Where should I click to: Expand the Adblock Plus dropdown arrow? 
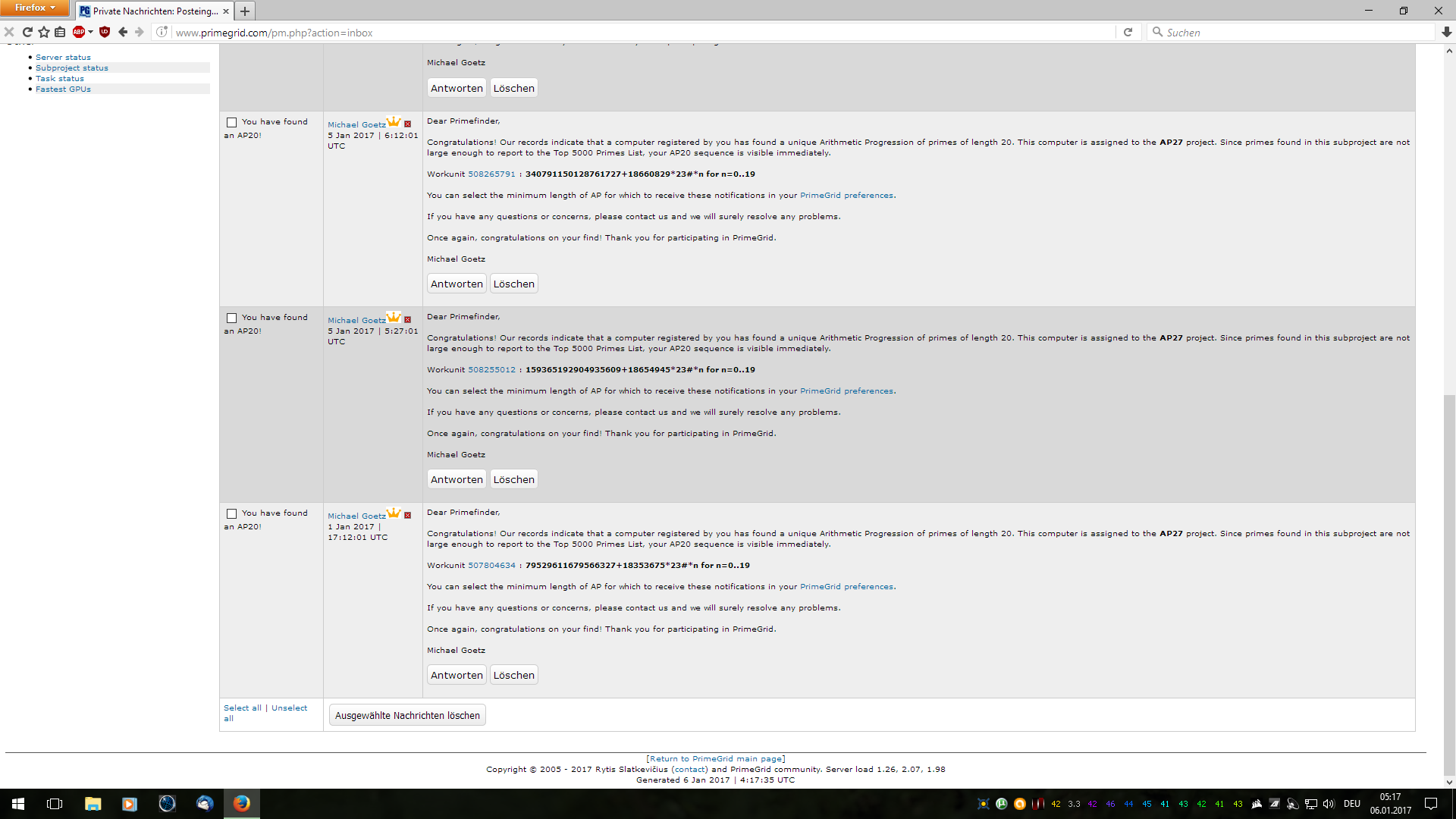click(90, 32)
